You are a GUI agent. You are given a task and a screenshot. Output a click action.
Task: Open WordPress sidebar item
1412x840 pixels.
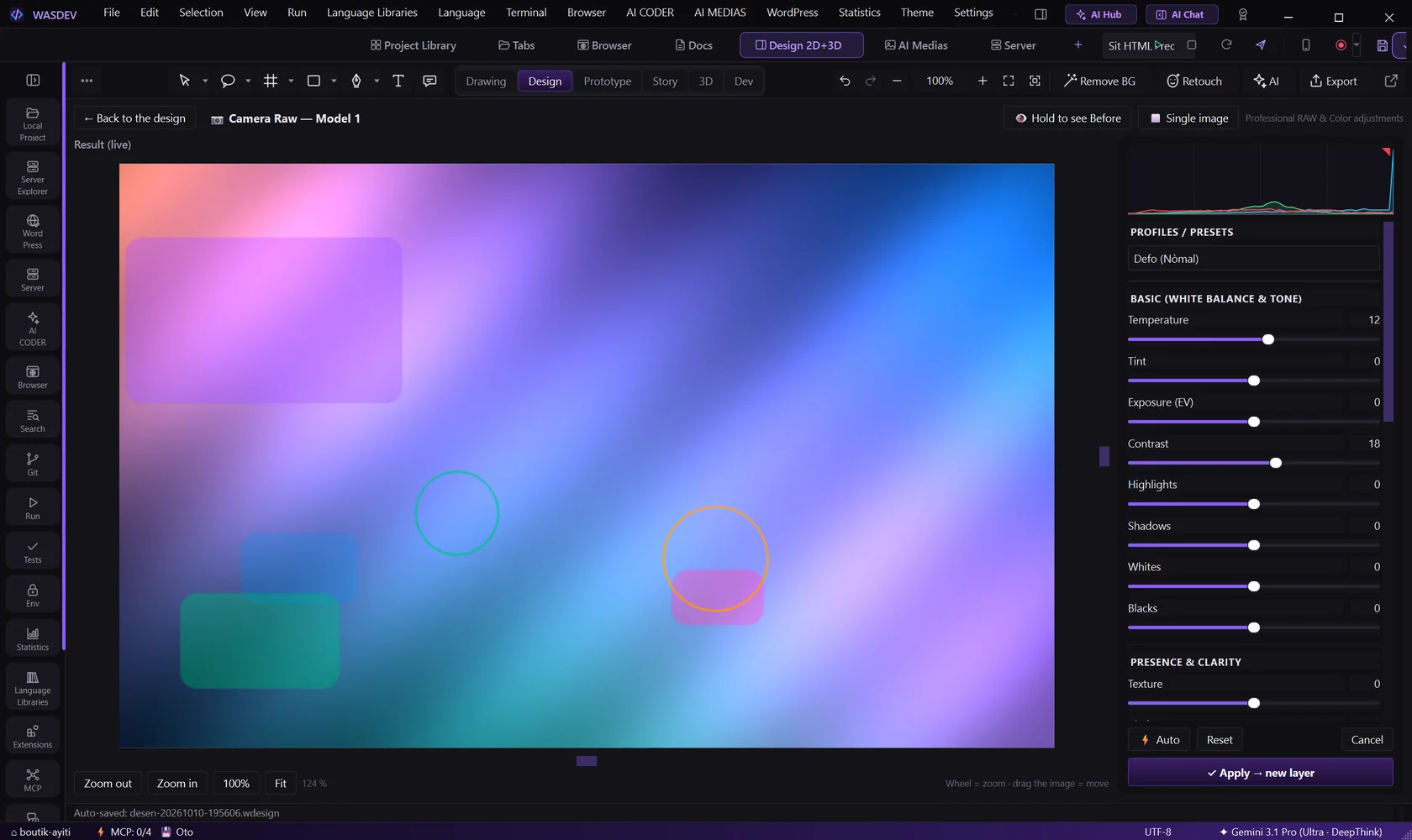tap(33, 231)
